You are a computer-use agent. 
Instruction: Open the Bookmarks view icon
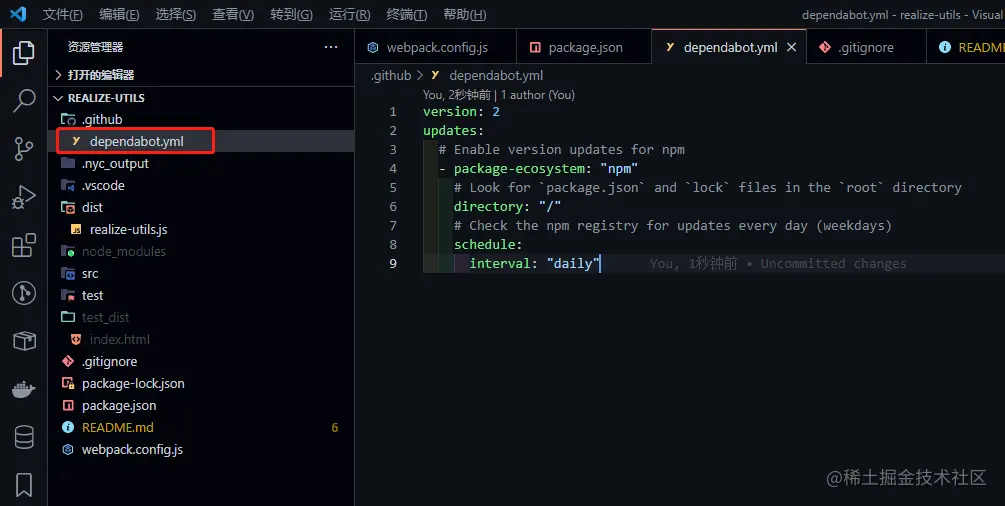pos(24,485)
